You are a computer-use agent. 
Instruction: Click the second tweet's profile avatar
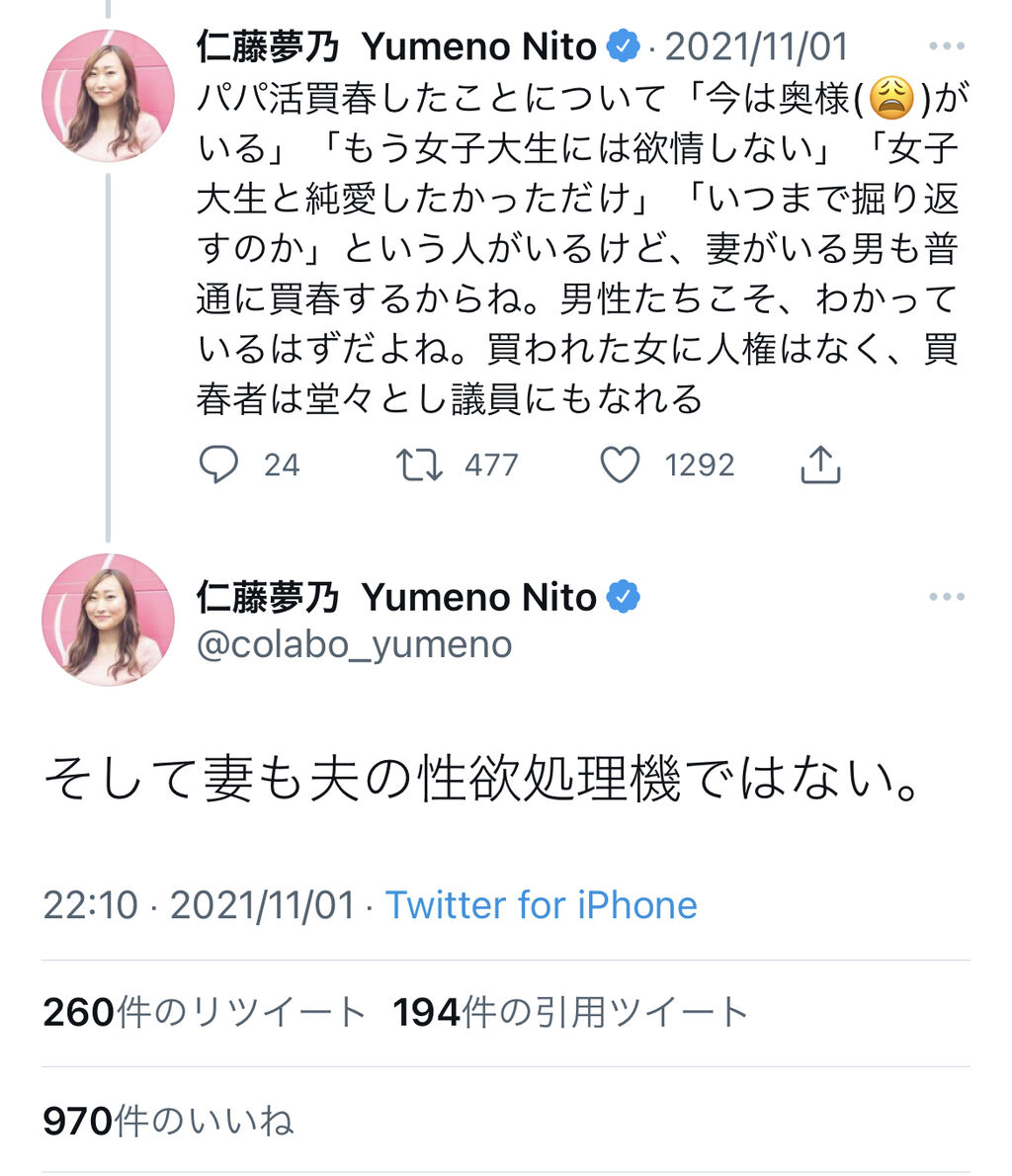[108, 620]
